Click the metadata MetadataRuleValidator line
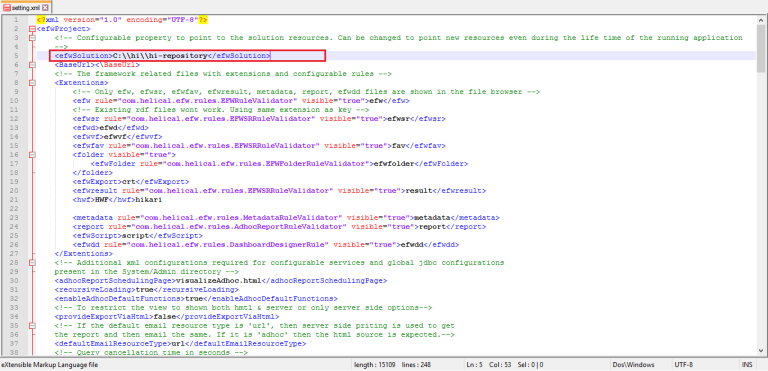Screen dimensions: 768x371 [286, 218]
